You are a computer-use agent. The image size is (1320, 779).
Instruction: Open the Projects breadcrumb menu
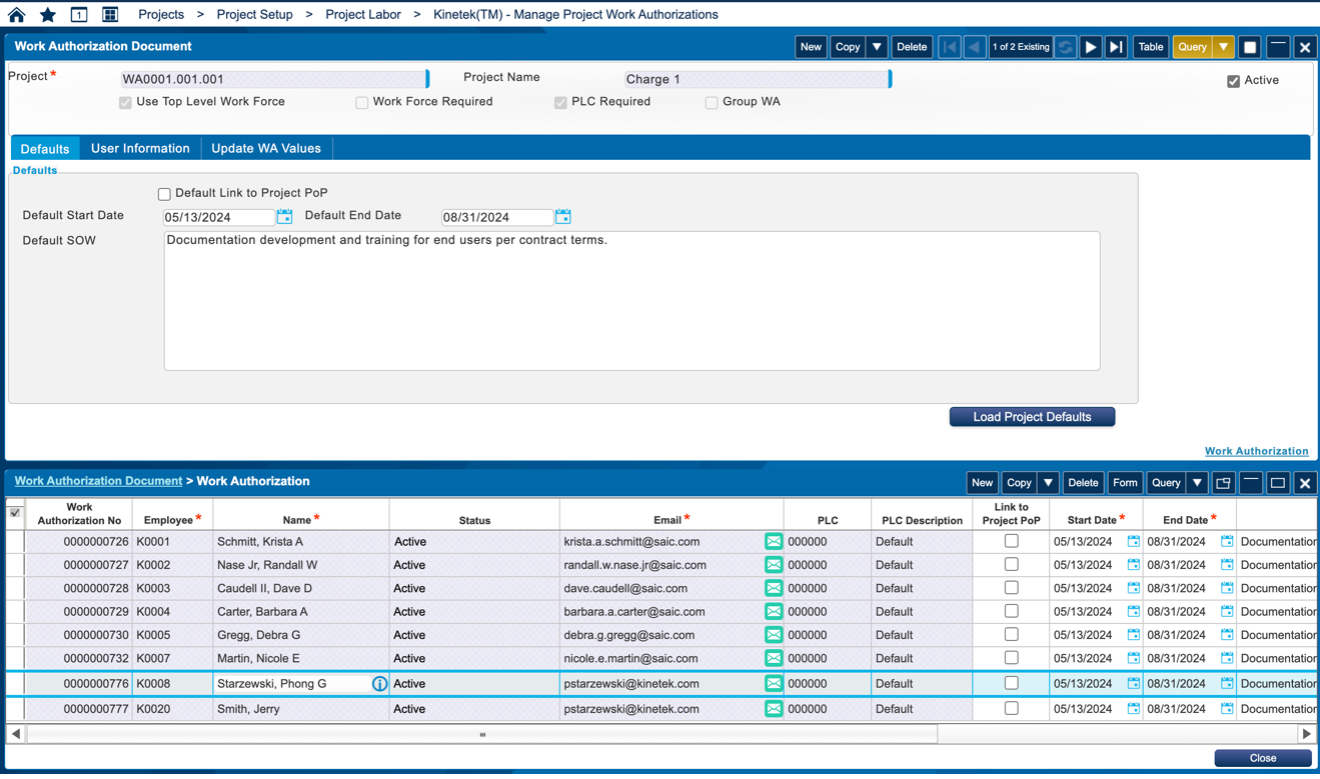[161, 15]
